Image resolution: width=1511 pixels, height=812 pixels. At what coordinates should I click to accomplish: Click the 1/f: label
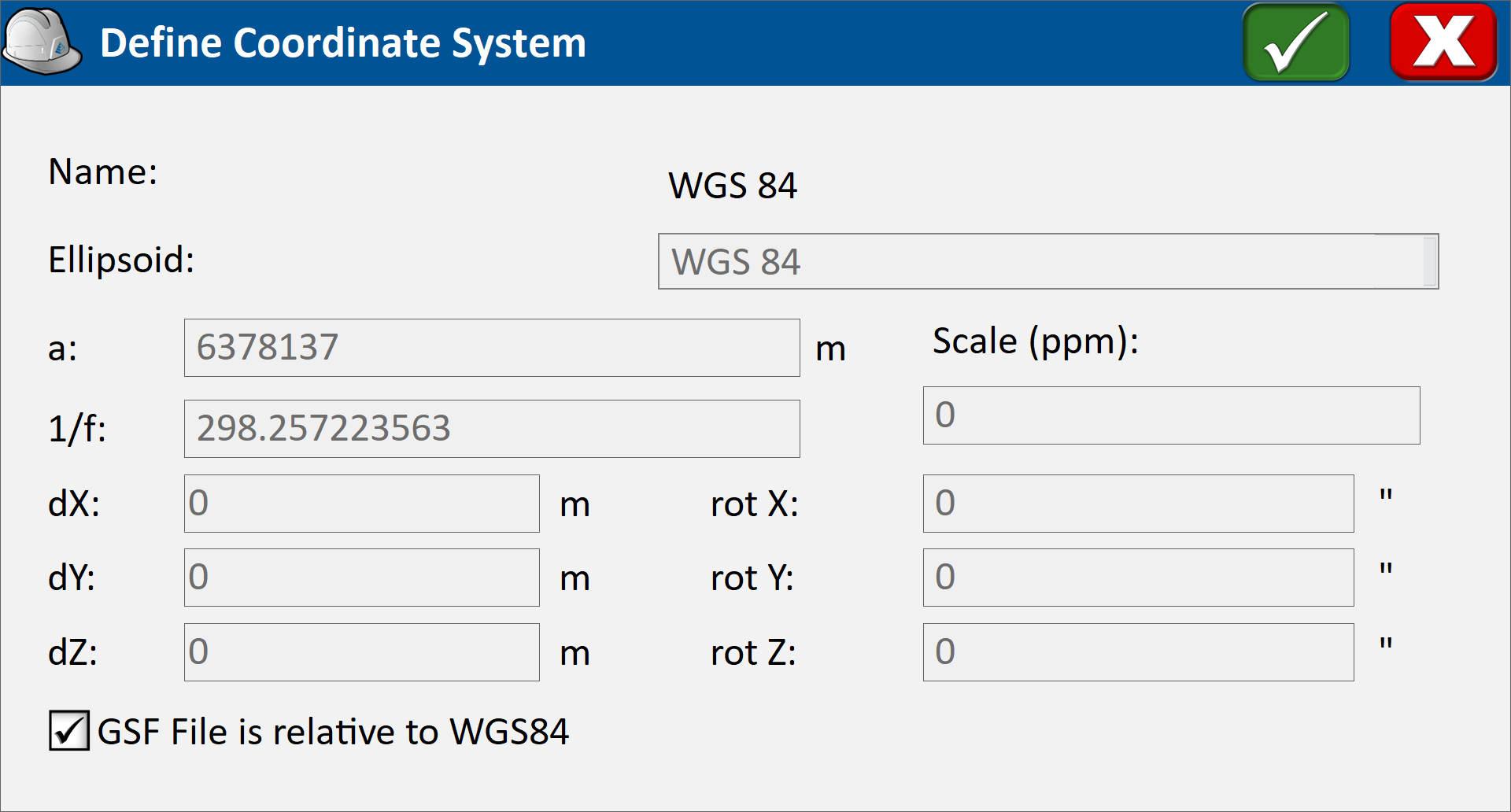(x=77, y=430)
